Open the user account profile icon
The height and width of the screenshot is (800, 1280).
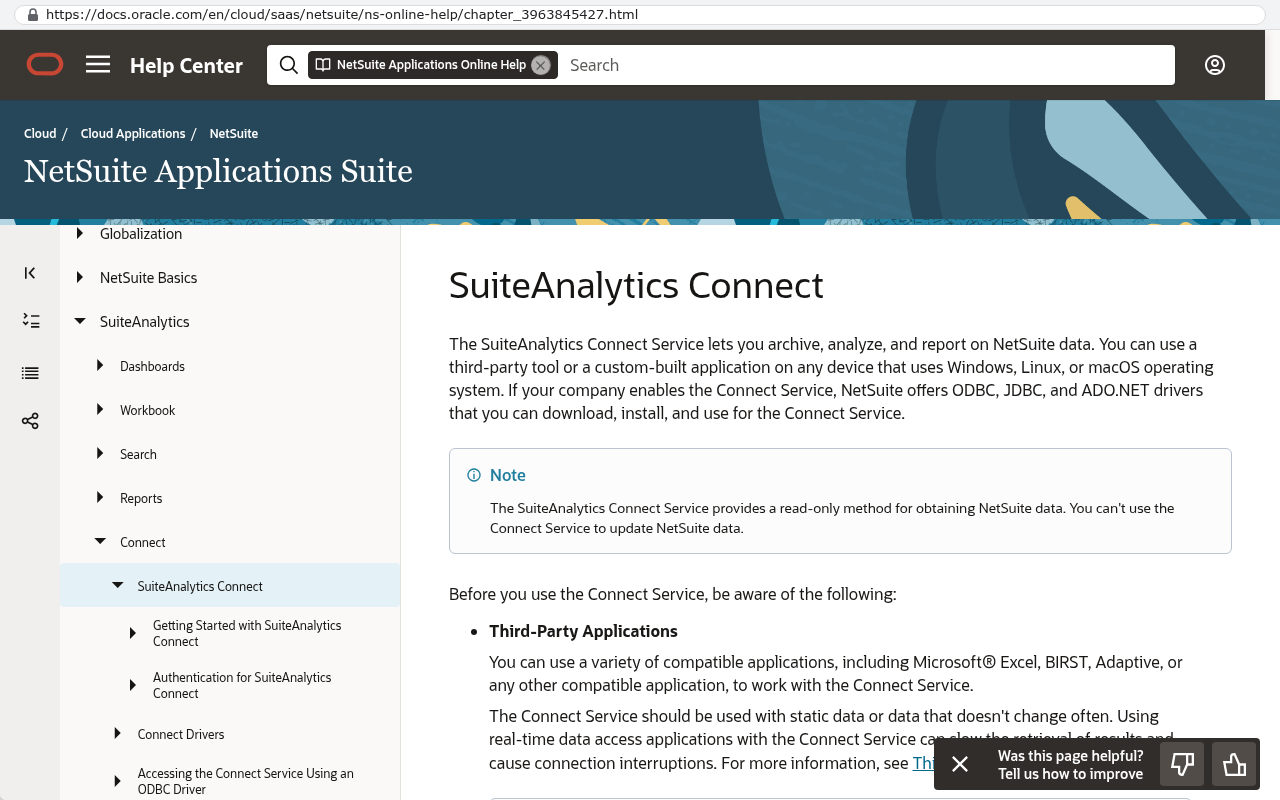(x=1215, y=65)
